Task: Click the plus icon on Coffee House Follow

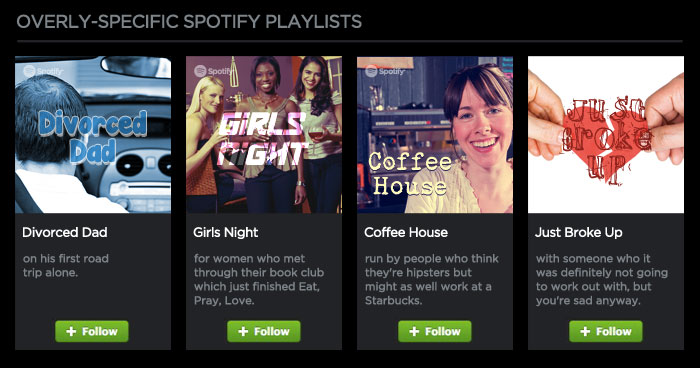Action: click(414, 331)
